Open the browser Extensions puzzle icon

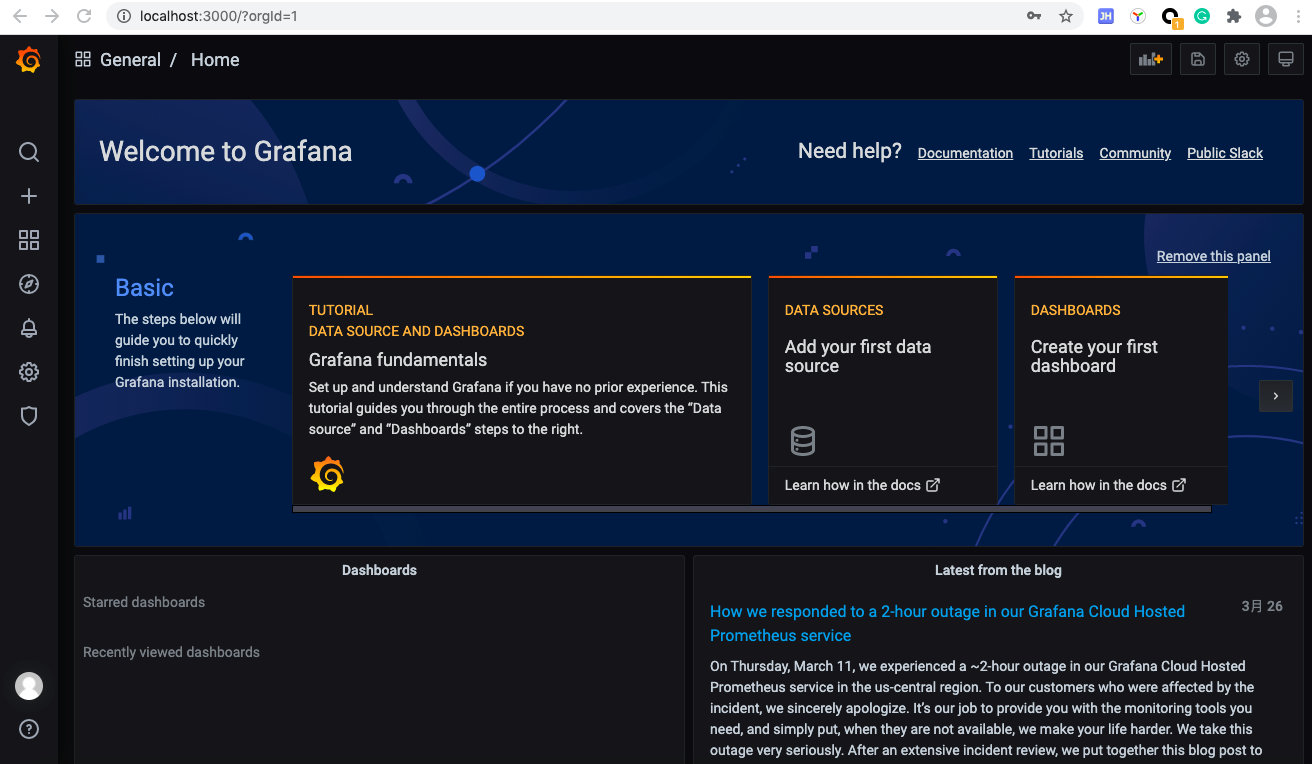tap(1234, 16)
